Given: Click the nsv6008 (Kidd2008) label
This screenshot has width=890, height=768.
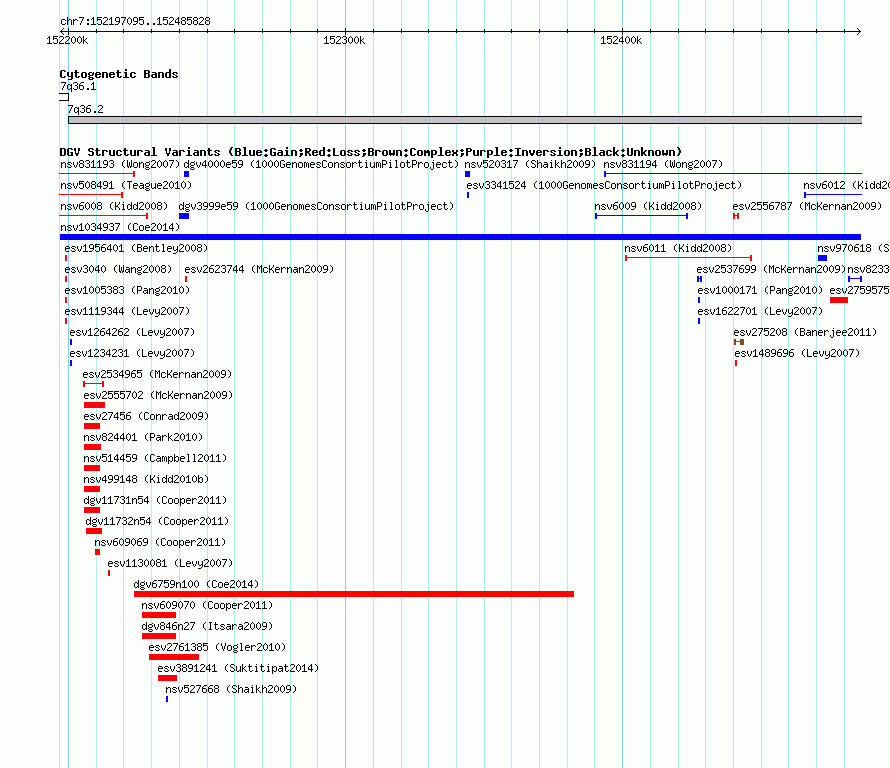Looking at the screenshot, I should point(114,206).
